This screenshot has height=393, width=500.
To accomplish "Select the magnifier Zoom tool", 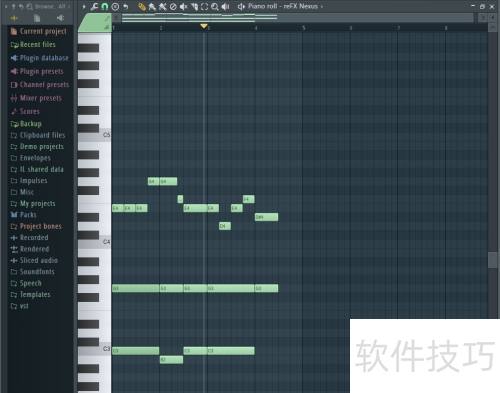I will pyautogui.click(x=215, y=6).
